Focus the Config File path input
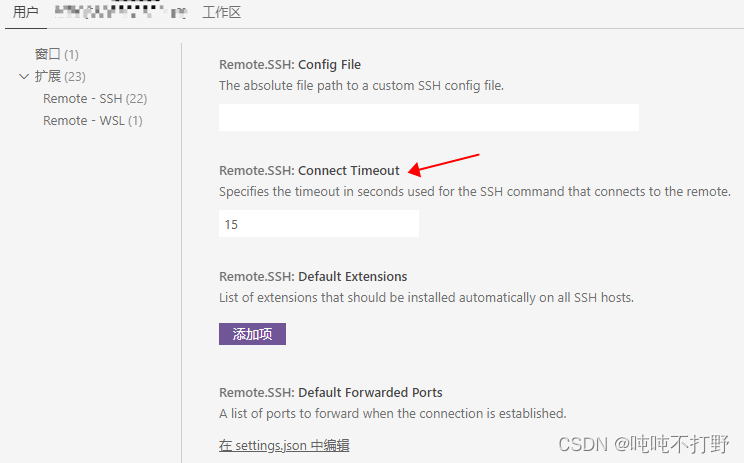744x463 pixels. 428,118
